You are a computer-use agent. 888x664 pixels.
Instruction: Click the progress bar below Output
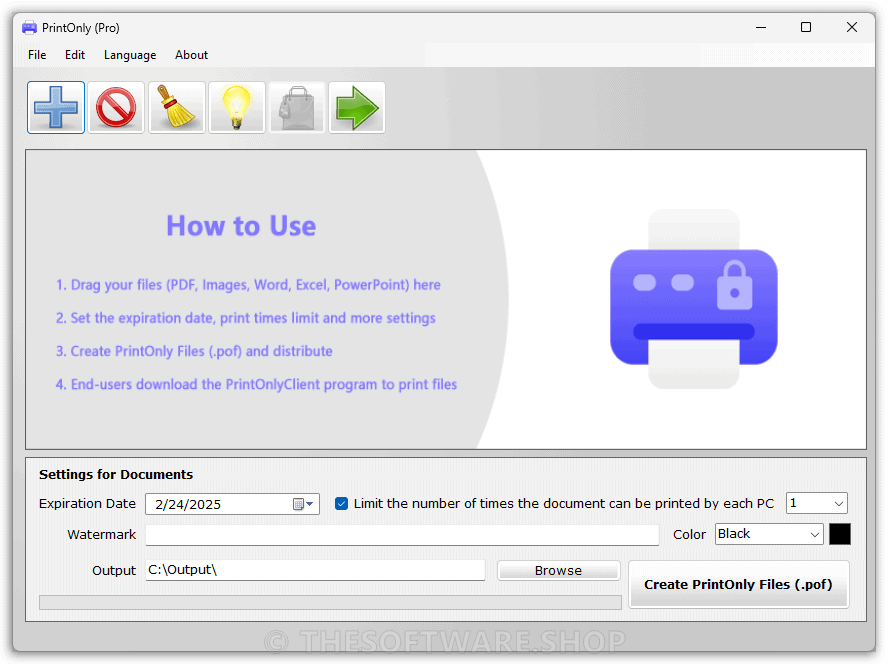coord(330,602)
